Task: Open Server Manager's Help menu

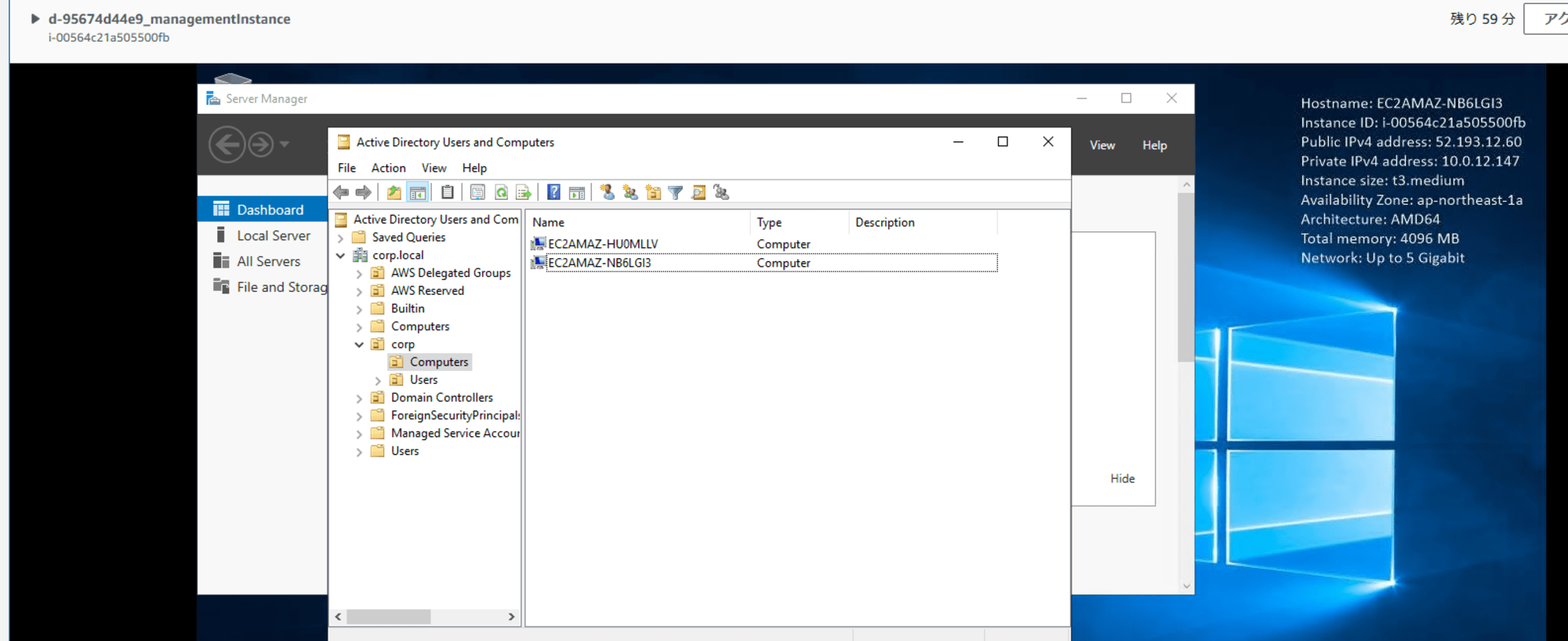Action: (x=1154, y=145)
